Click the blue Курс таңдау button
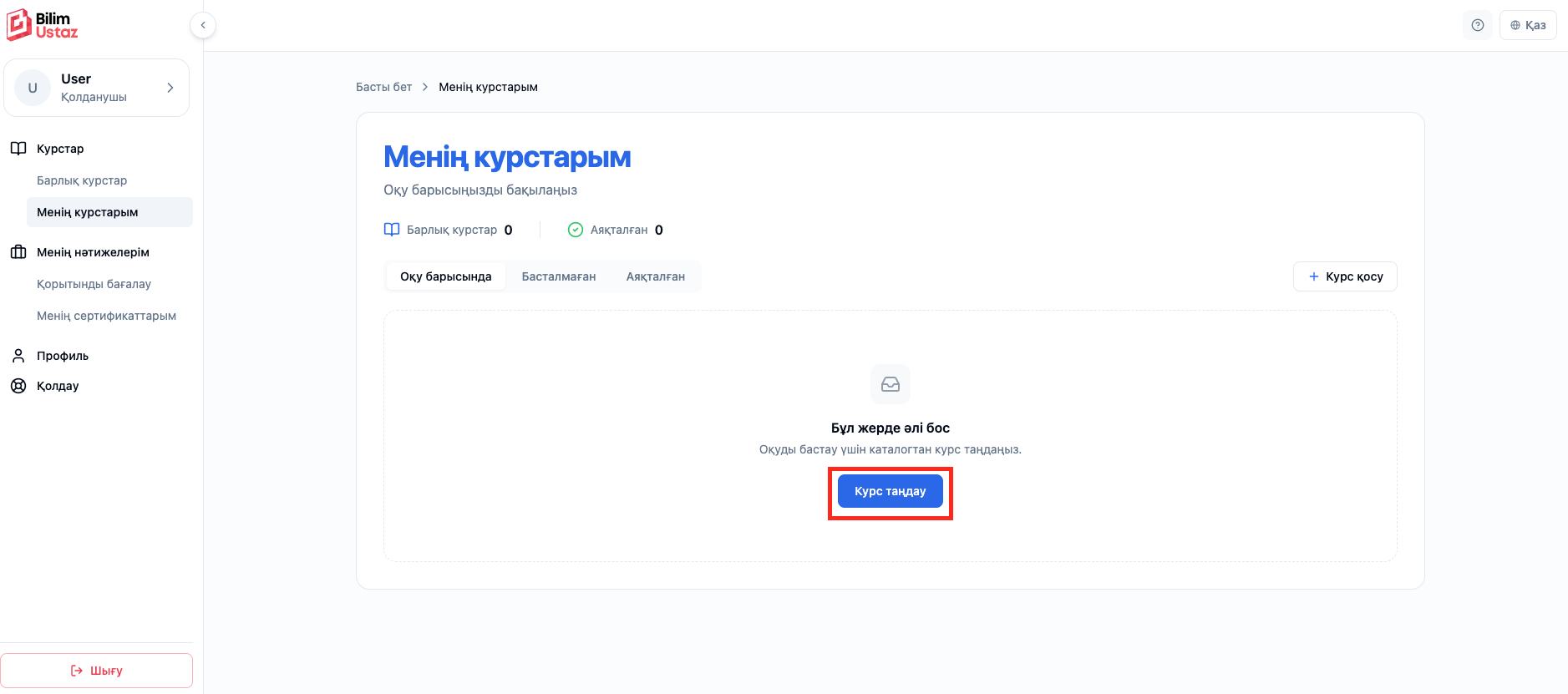This screenshot has height=694, width=1568. [x=891, y=491]
